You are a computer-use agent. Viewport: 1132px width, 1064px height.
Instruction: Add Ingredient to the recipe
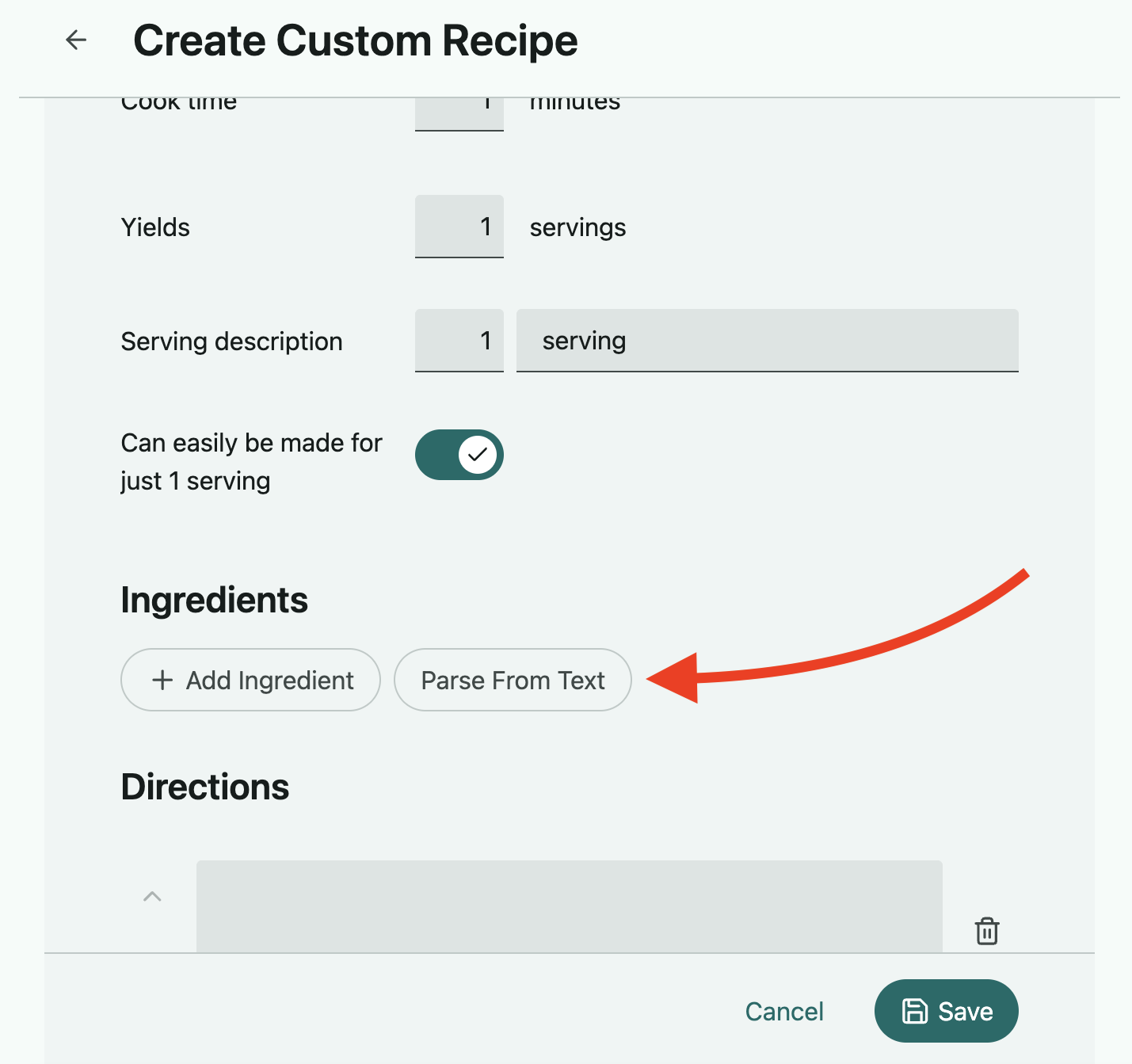[250, 680]
